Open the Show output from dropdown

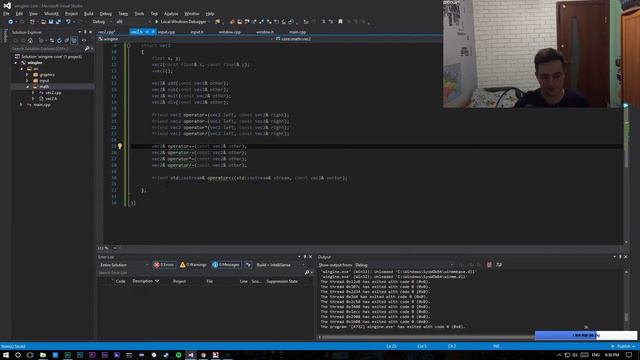(x=404, y=265)
